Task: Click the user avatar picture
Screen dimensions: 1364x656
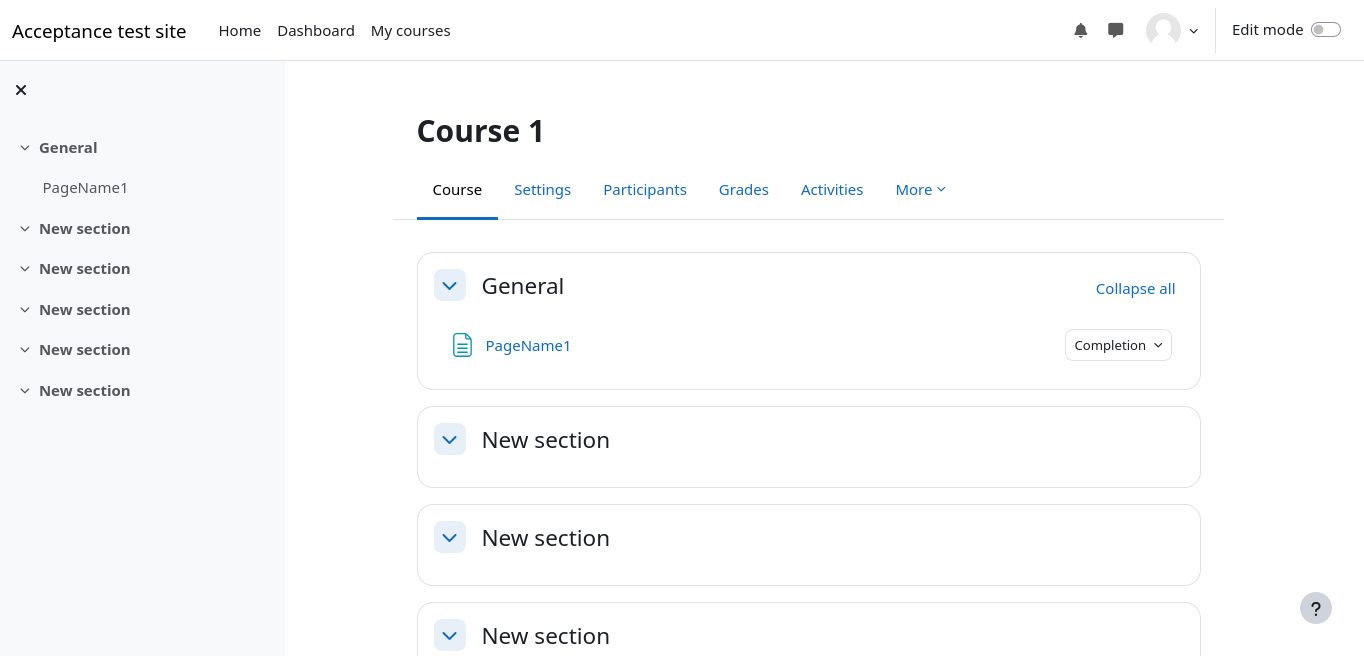Action: (1163, 31)
